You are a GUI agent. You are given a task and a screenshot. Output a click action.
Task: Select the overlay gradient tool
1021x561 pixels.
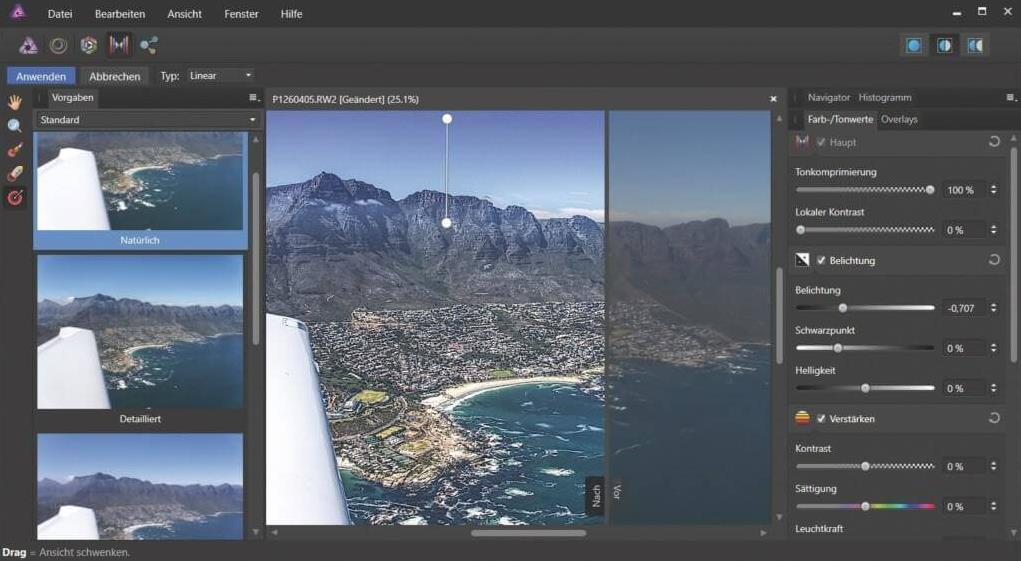pyautogui.click(x=14, y=197)
